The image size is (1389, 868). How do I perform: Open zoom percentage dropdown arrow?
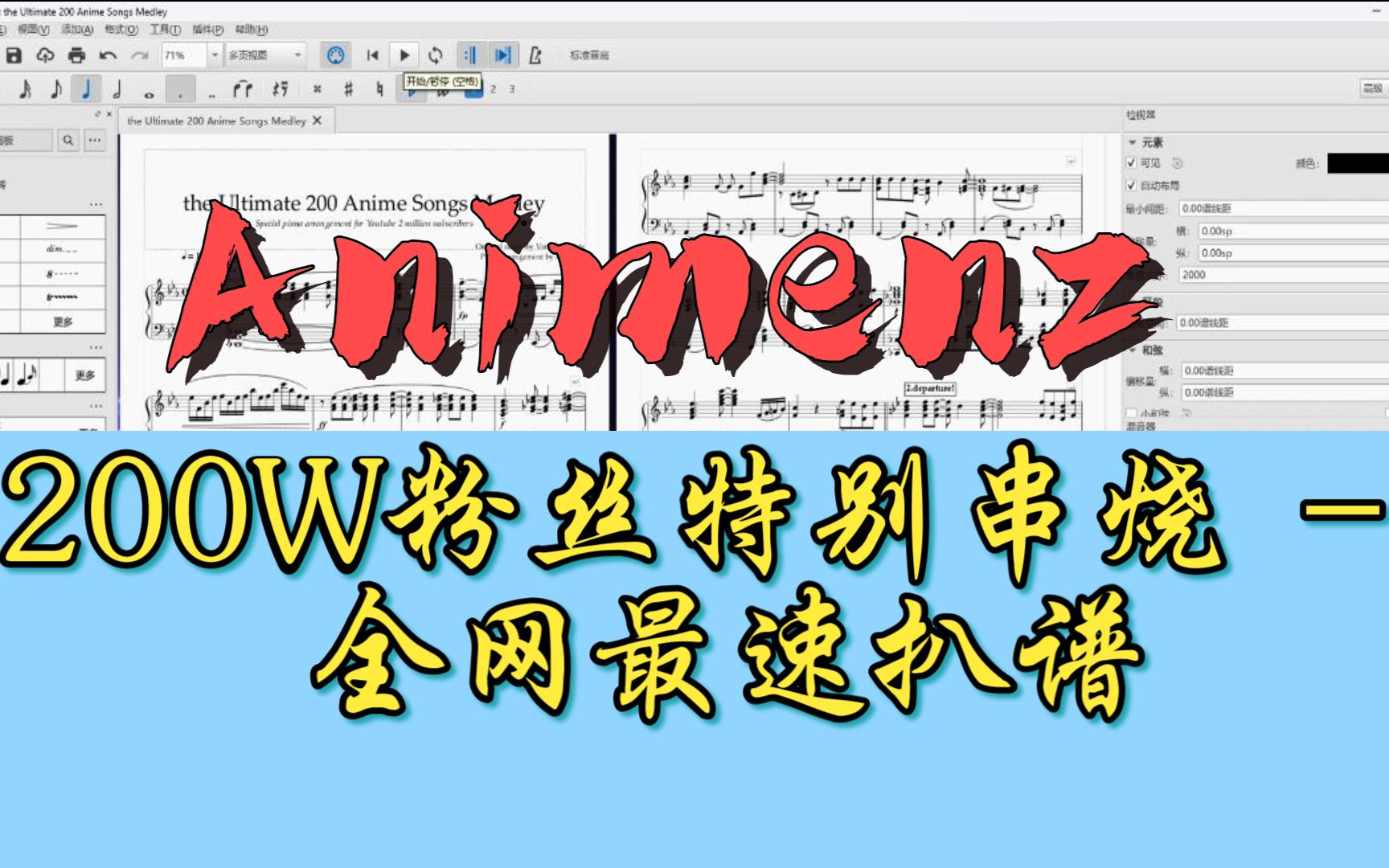tap(215, 55)
